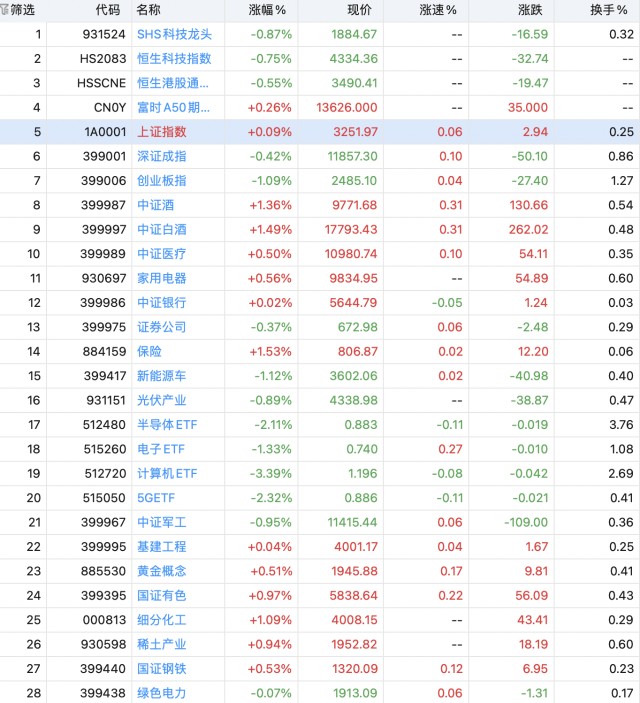
Task: Sort by the 换手% column header
Action: coord(609,10)
